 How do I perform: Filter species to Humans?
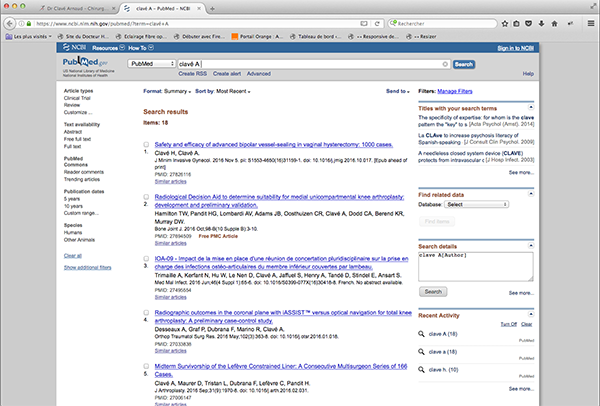click(x=73, y=232)
